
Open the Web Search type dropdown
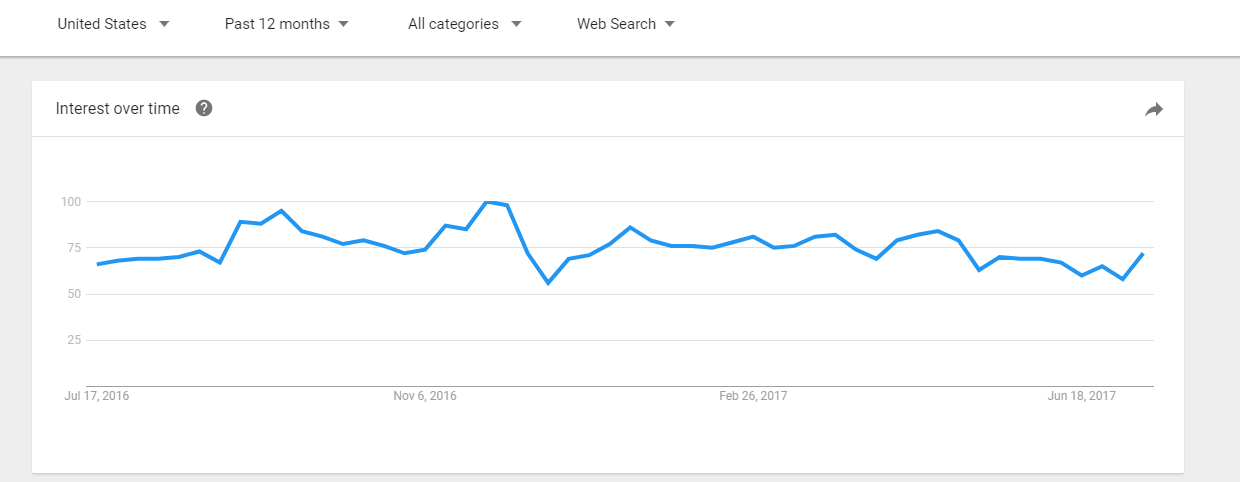tap(626, 24)
